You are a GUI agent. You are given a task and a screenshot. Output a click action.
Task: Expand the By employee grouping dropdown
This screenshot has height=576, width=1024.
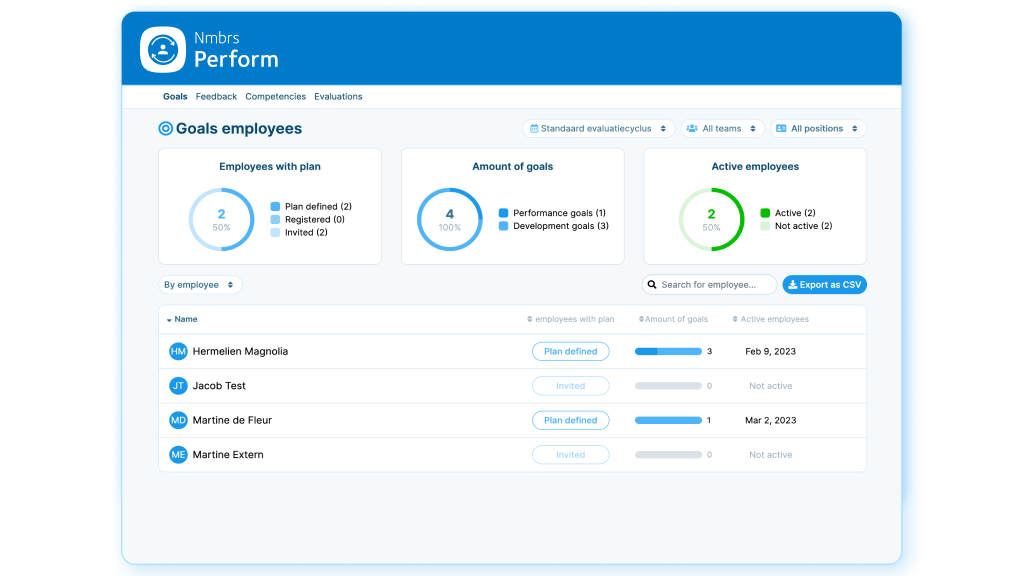(x=200, y=285)
